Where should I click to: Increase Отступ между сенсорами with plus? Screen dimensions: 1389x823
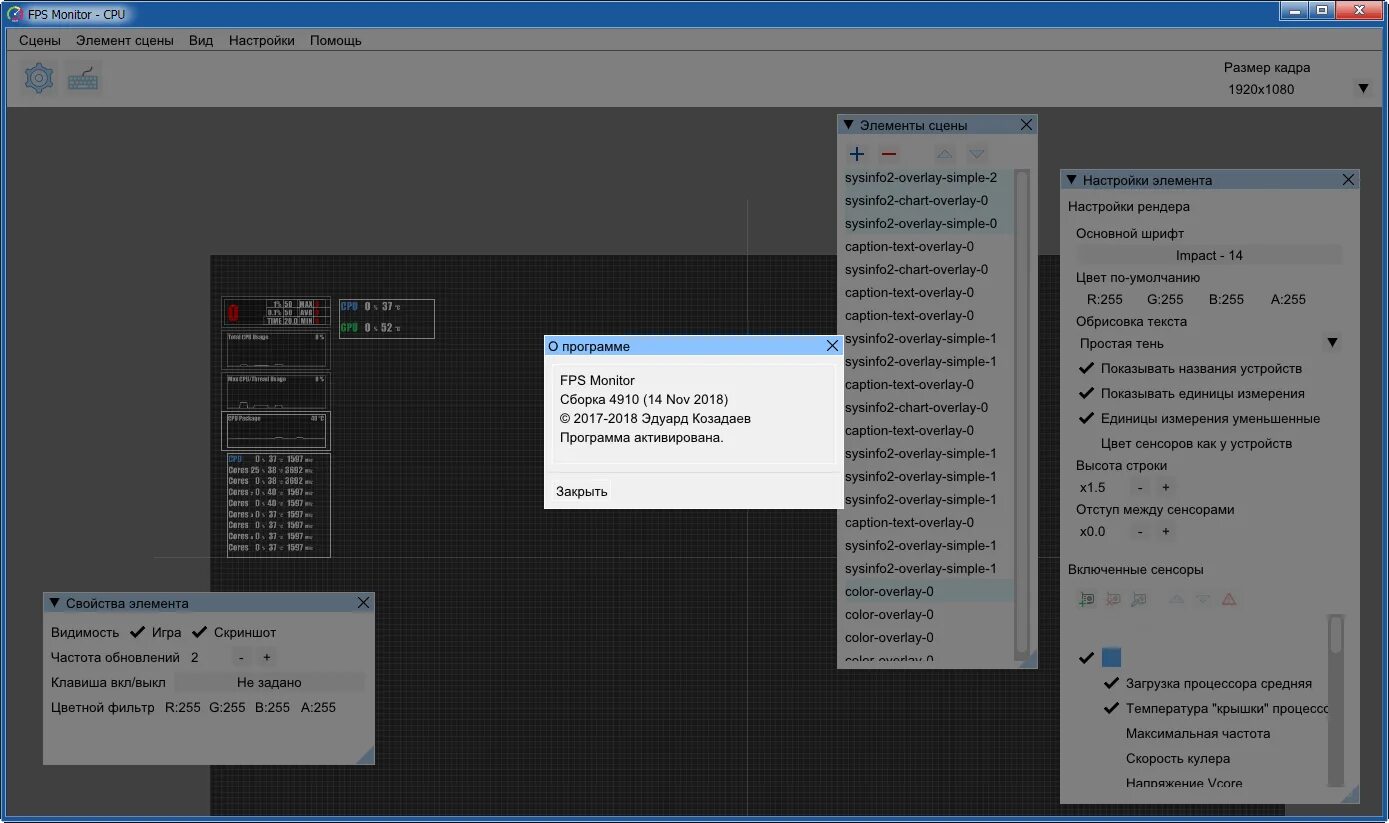tap(1165, 532)
